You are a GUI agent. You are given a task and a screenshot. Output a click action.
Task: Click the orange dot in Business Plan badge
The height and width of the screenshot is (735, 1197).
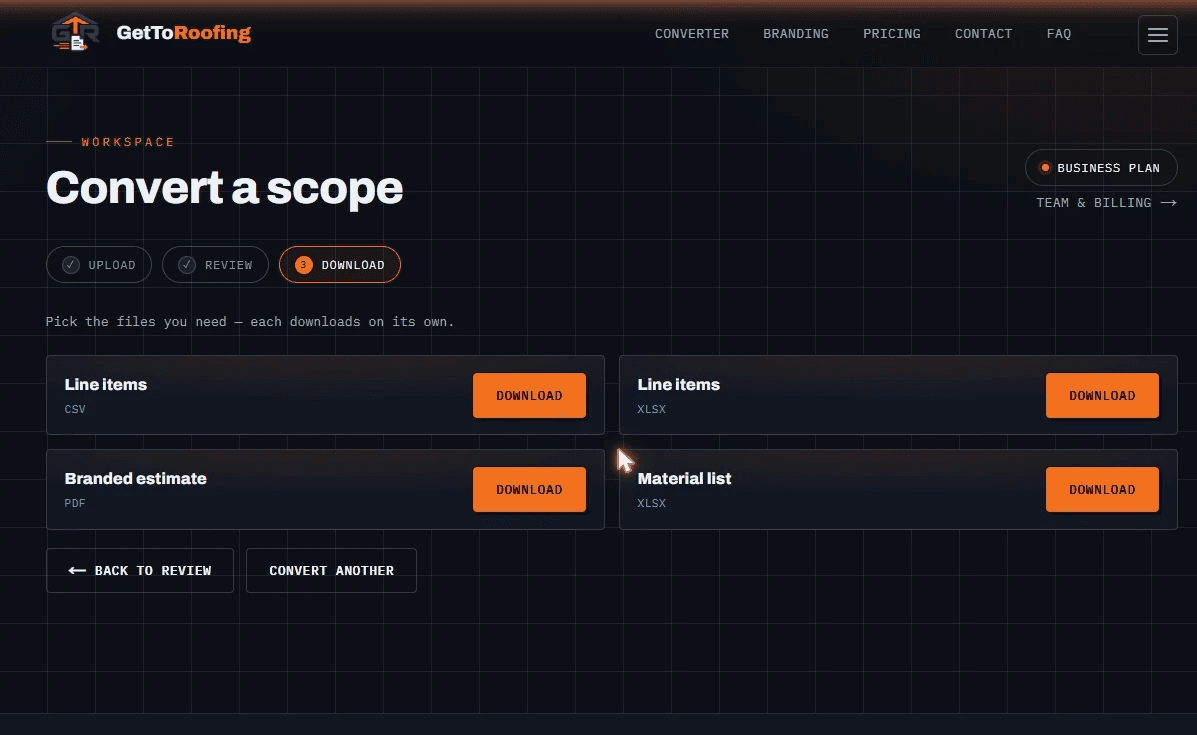click(x=1045, y=168)
